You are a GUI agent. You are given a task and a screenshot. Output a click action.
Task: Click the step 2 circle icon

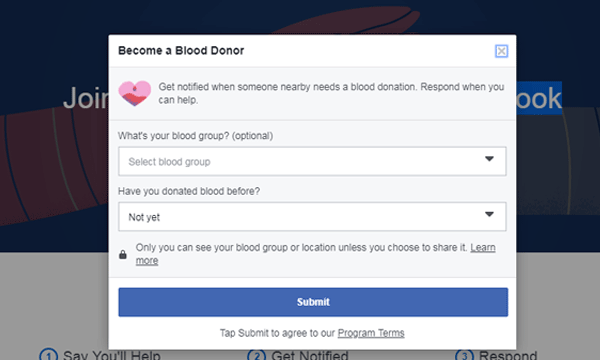[256, 356]
